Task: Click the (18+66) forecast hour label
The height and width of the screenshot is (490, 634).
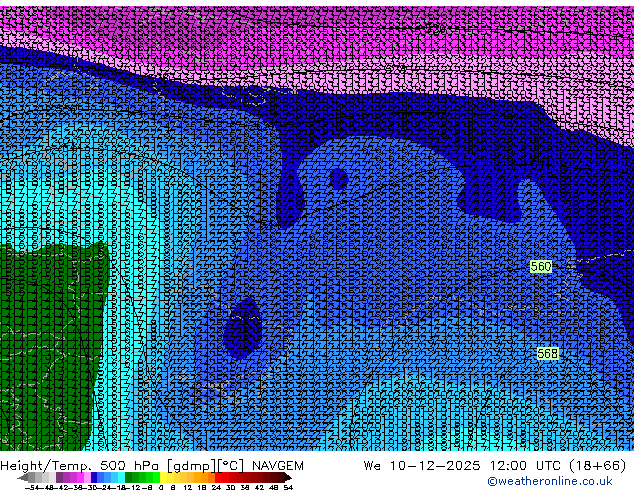Action: [x=597, y=465]
